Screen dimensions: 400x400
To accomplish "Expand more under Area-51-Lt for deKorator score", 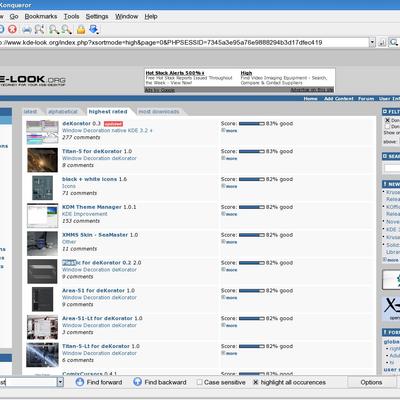I will point(229,325).
